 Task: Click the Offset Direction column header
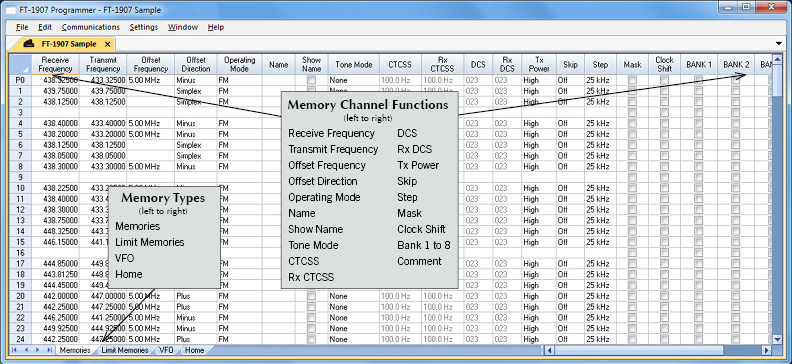coord(195,64)
